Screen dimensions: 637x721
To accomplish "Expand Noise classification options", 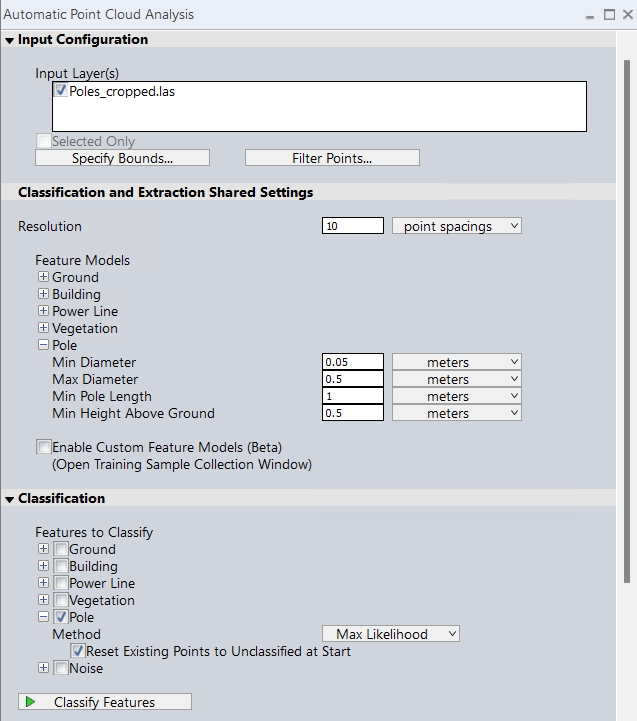I will pos(43,668).
